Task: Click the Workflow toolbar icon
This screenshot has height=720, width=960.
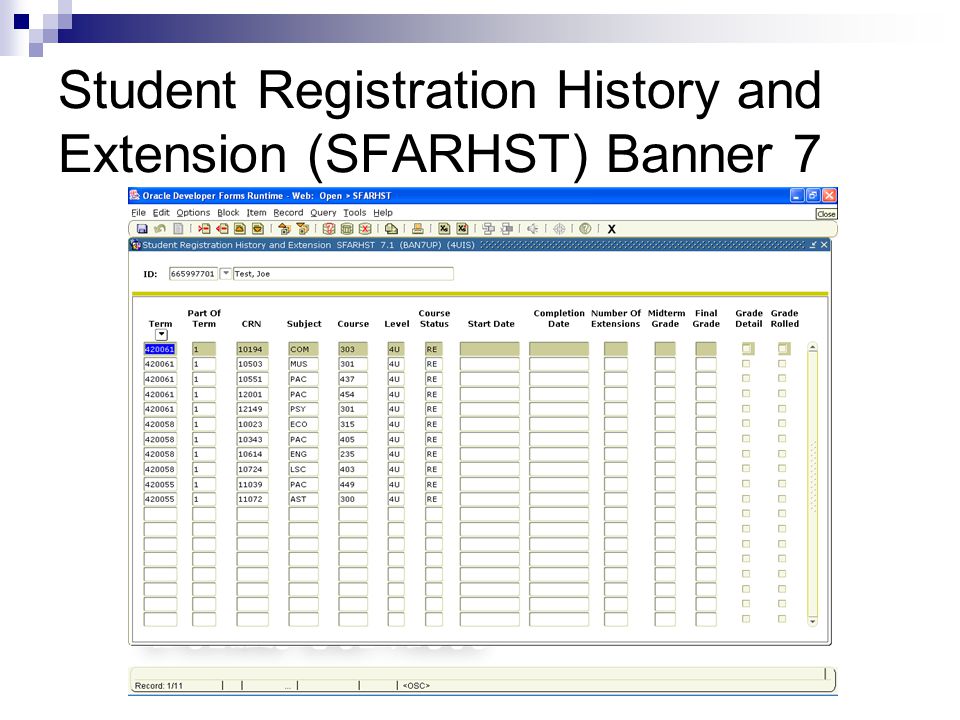Action: click(x=559, y=229)
